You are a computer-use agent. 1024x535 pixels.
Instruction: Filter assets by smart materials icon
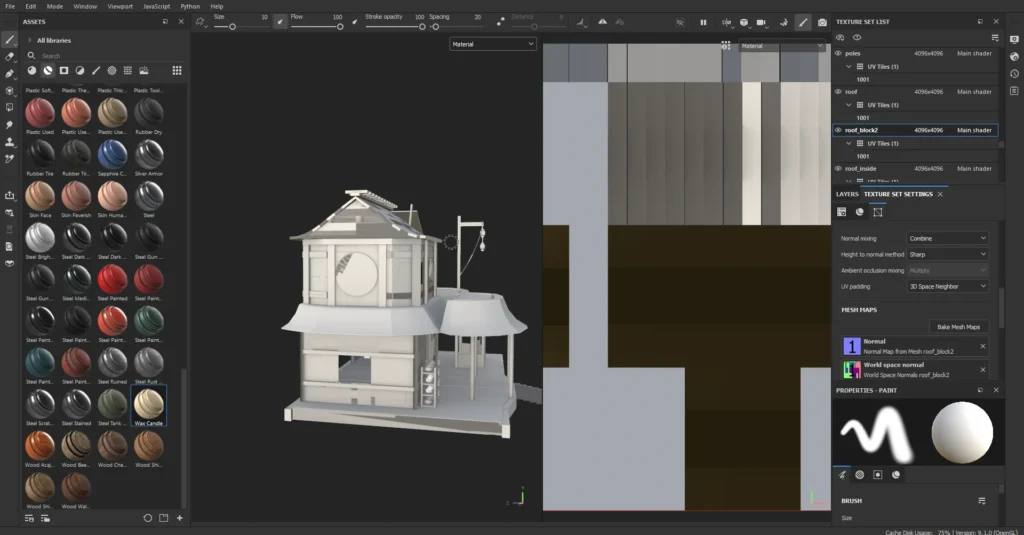(48, 71)
